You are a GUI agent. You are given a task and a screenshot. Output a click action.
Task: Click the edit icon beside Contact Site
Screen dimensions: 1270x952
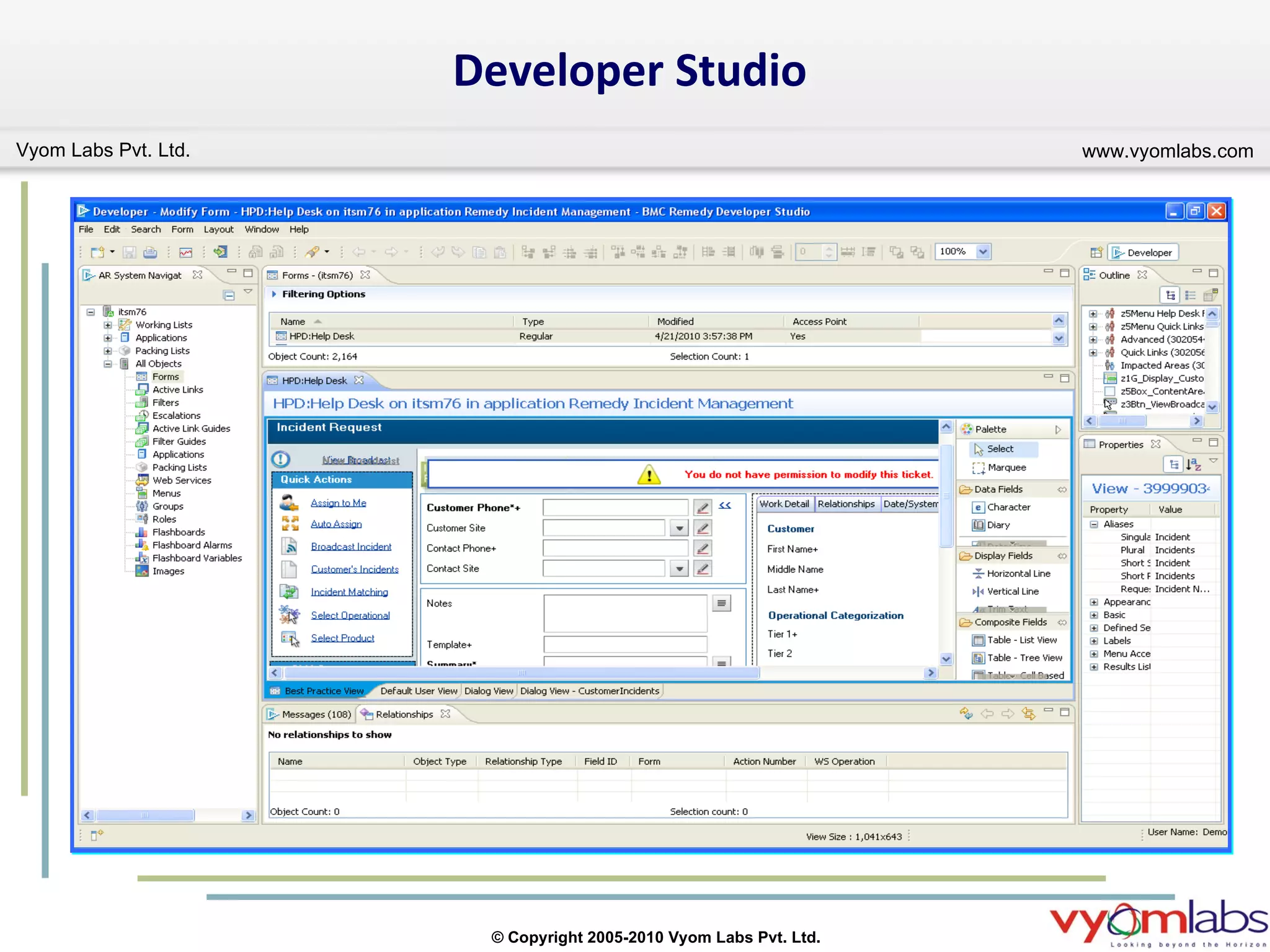703,568
